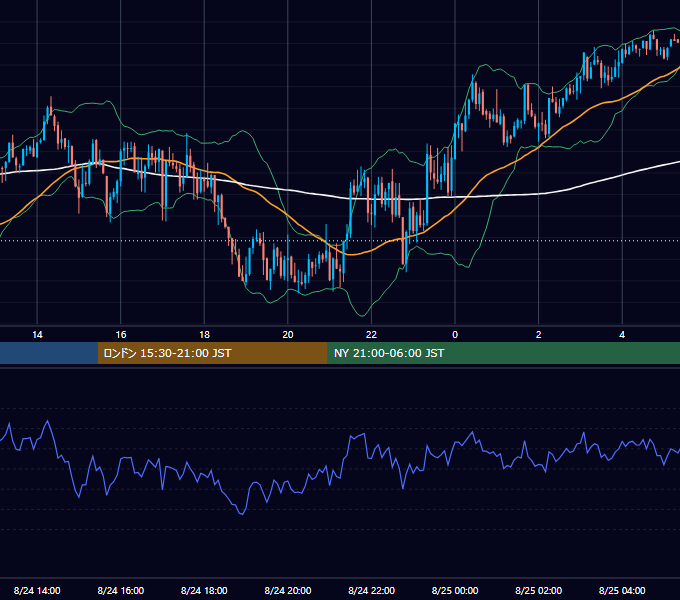Click the 8/24 16:00 date label
The width and height of the screenshot is (680, 600).
[121, 590]
